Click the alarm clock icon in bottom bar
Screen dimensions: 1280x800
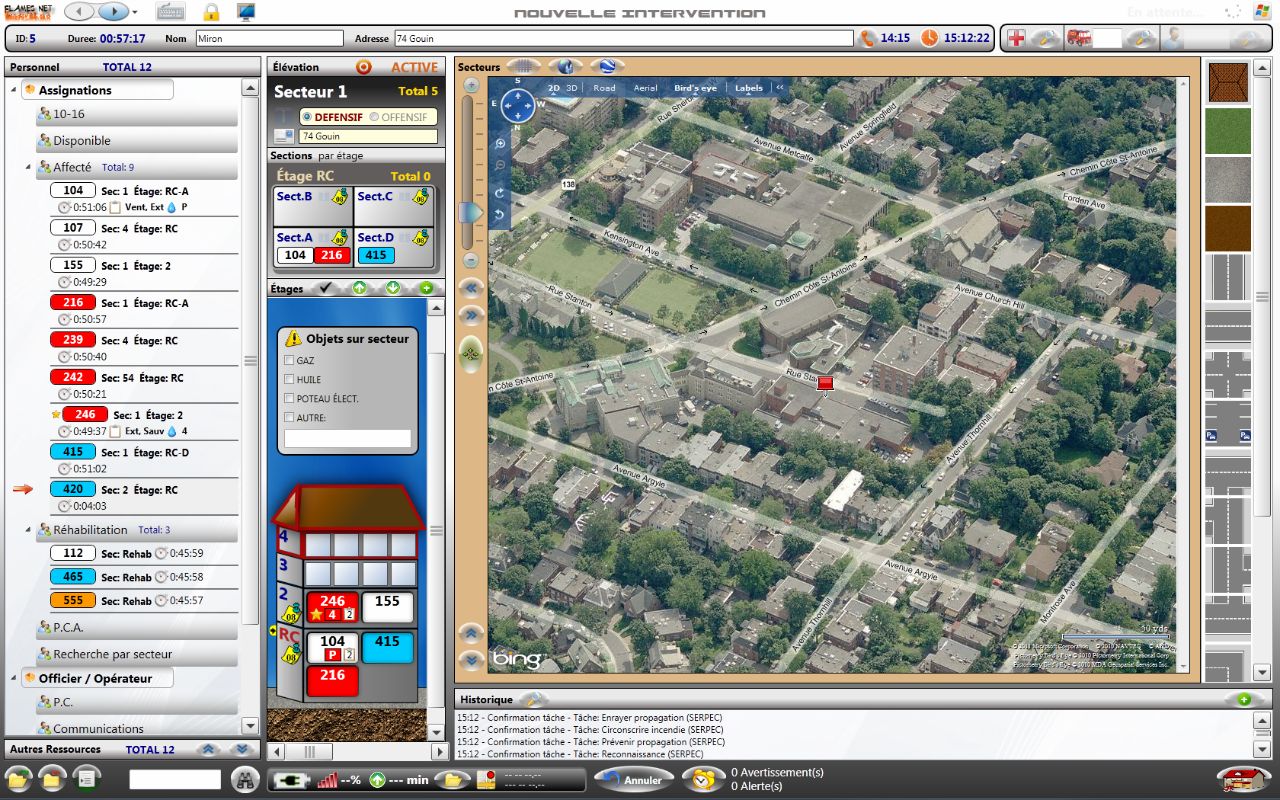(x=704, y=779)
